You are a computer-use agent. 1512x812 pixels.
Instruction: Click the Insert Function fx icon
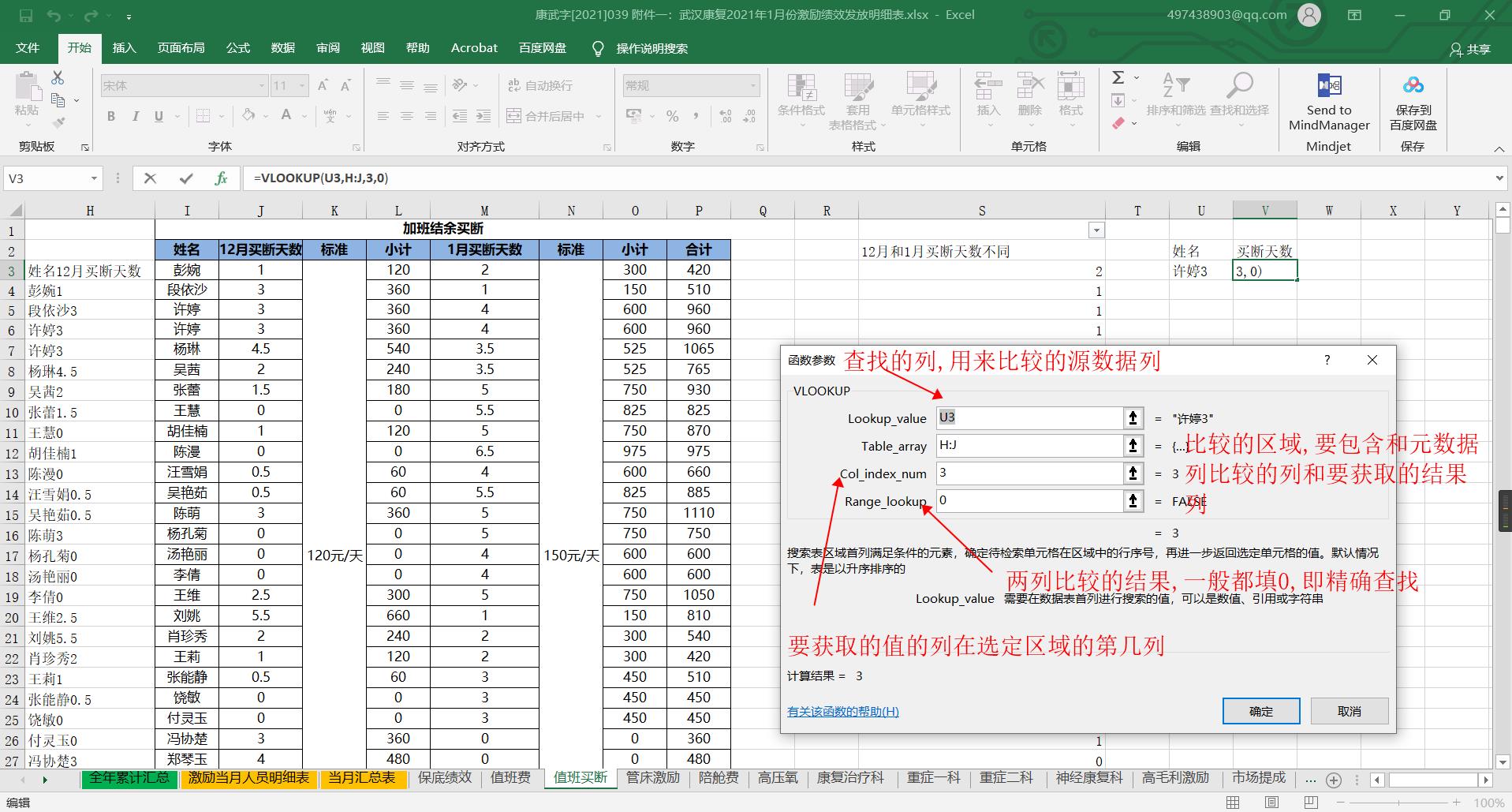click(x=221, y=178)
